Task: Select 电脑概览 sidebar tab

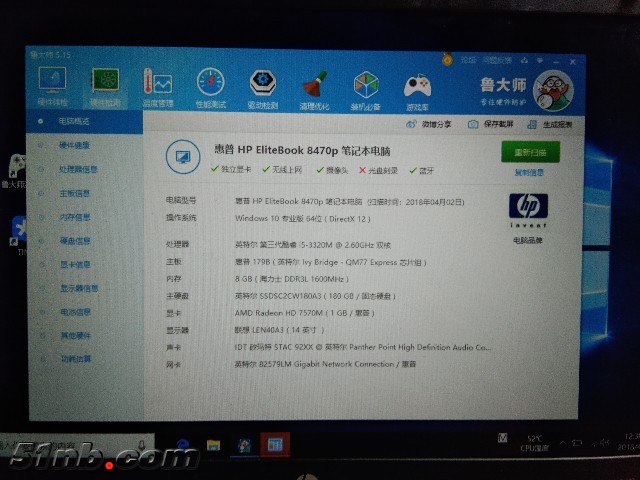Action: pos(84,121)
